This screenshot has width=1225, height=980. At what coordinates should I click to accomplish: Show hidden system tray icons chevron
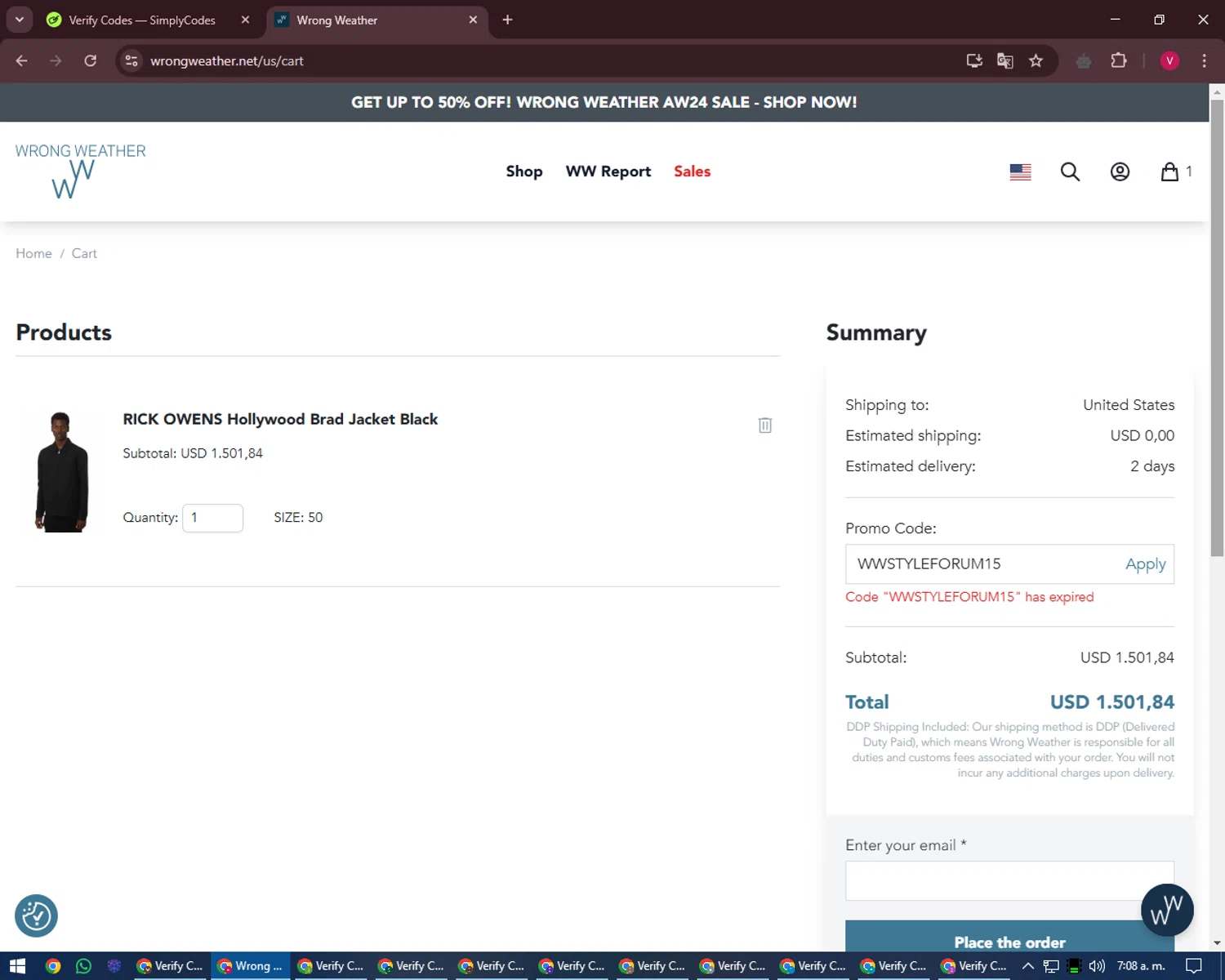click(1028, 966)
